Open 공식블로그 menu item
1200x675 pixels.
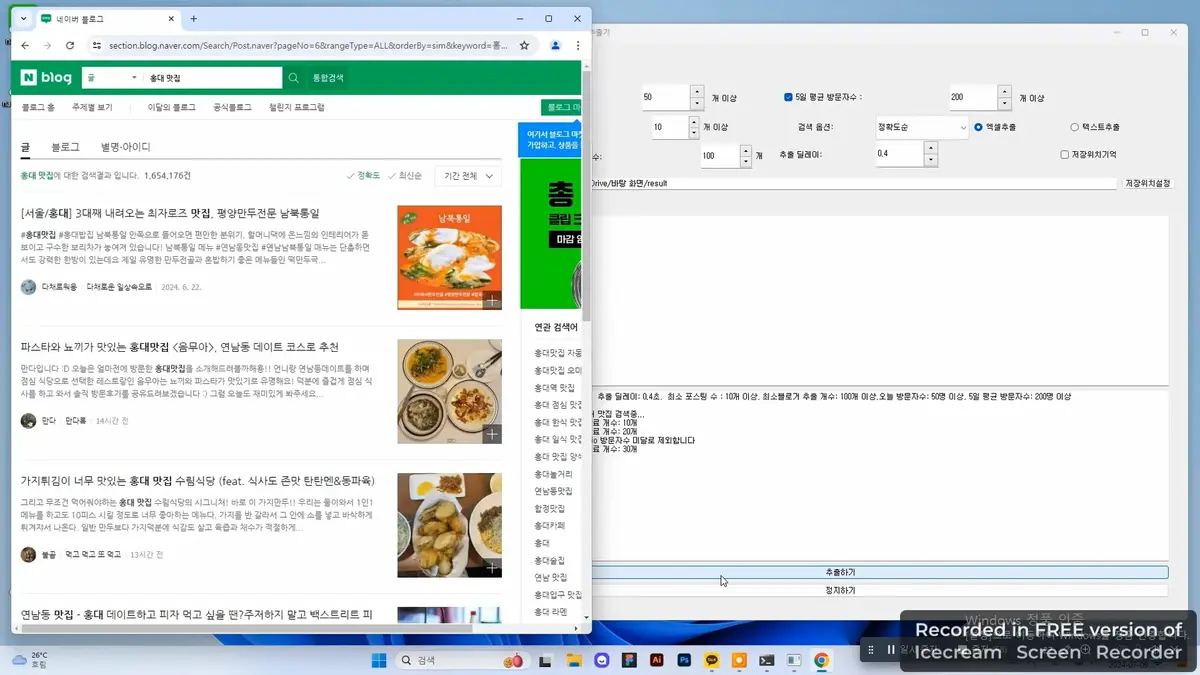click(232, 107)
